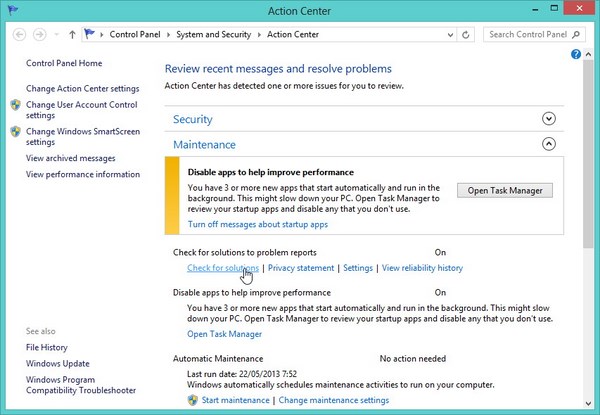Click the scrollbar down arrow
This screenshot has width=600, height=415.
point(589,403)
